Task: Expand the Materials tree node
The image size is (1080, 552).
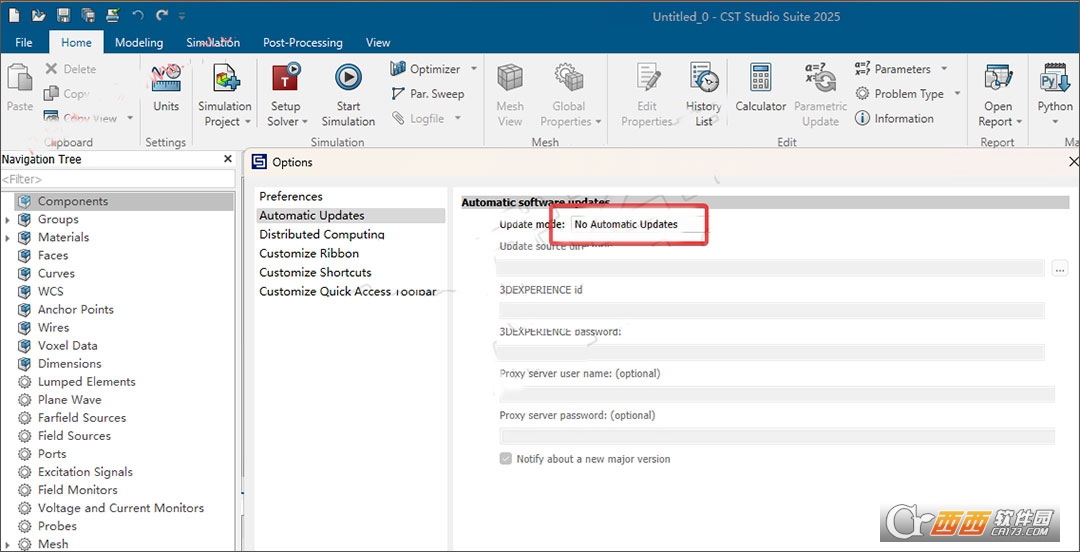Action: click(x=7, y=238)
